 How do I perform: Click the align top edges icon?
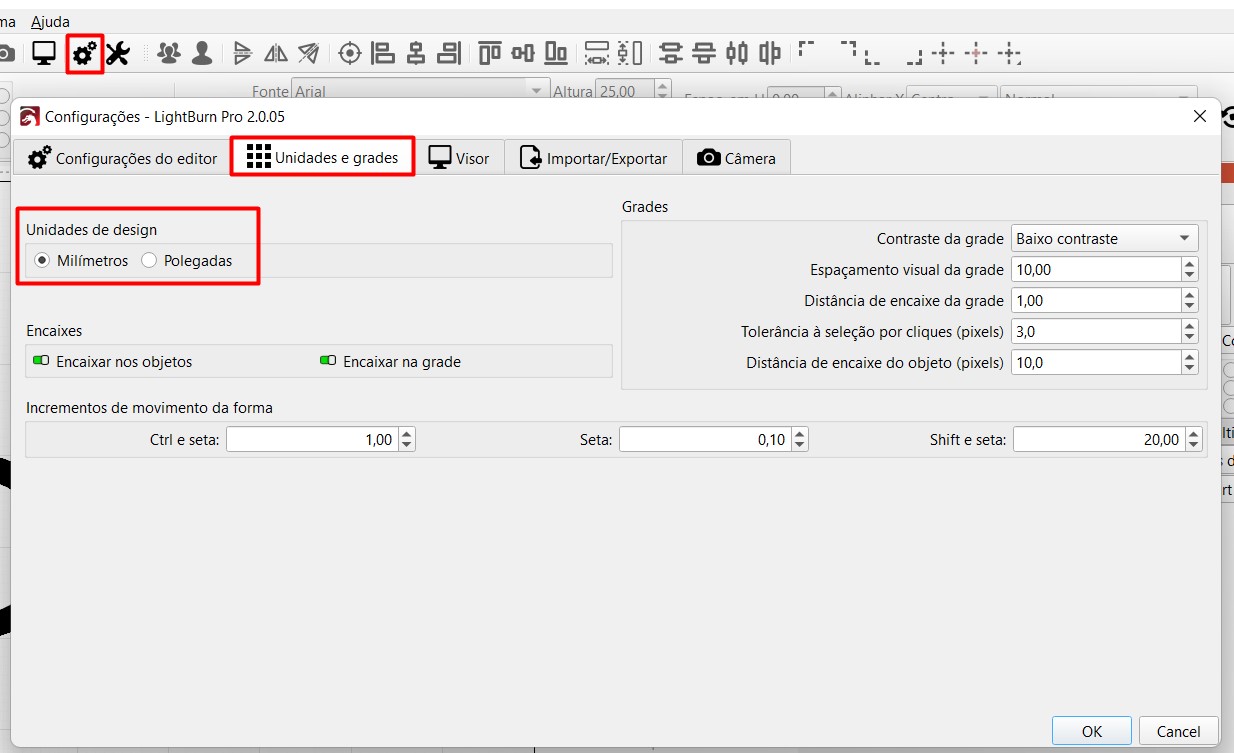(490, 53)
